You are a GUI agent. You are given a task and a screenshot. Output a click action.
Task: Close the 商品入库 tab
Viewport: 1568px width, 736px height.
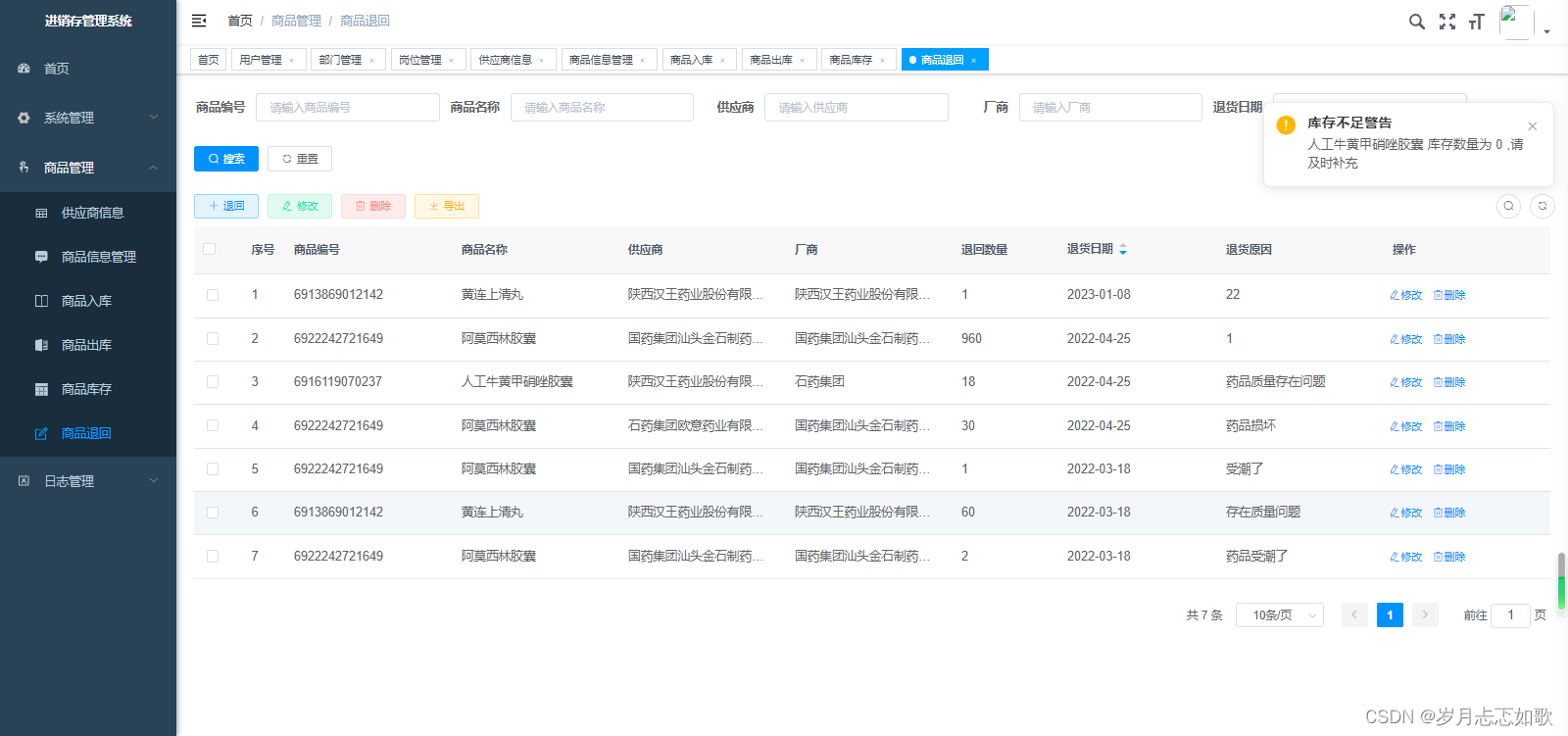click(x=722, y=61)
